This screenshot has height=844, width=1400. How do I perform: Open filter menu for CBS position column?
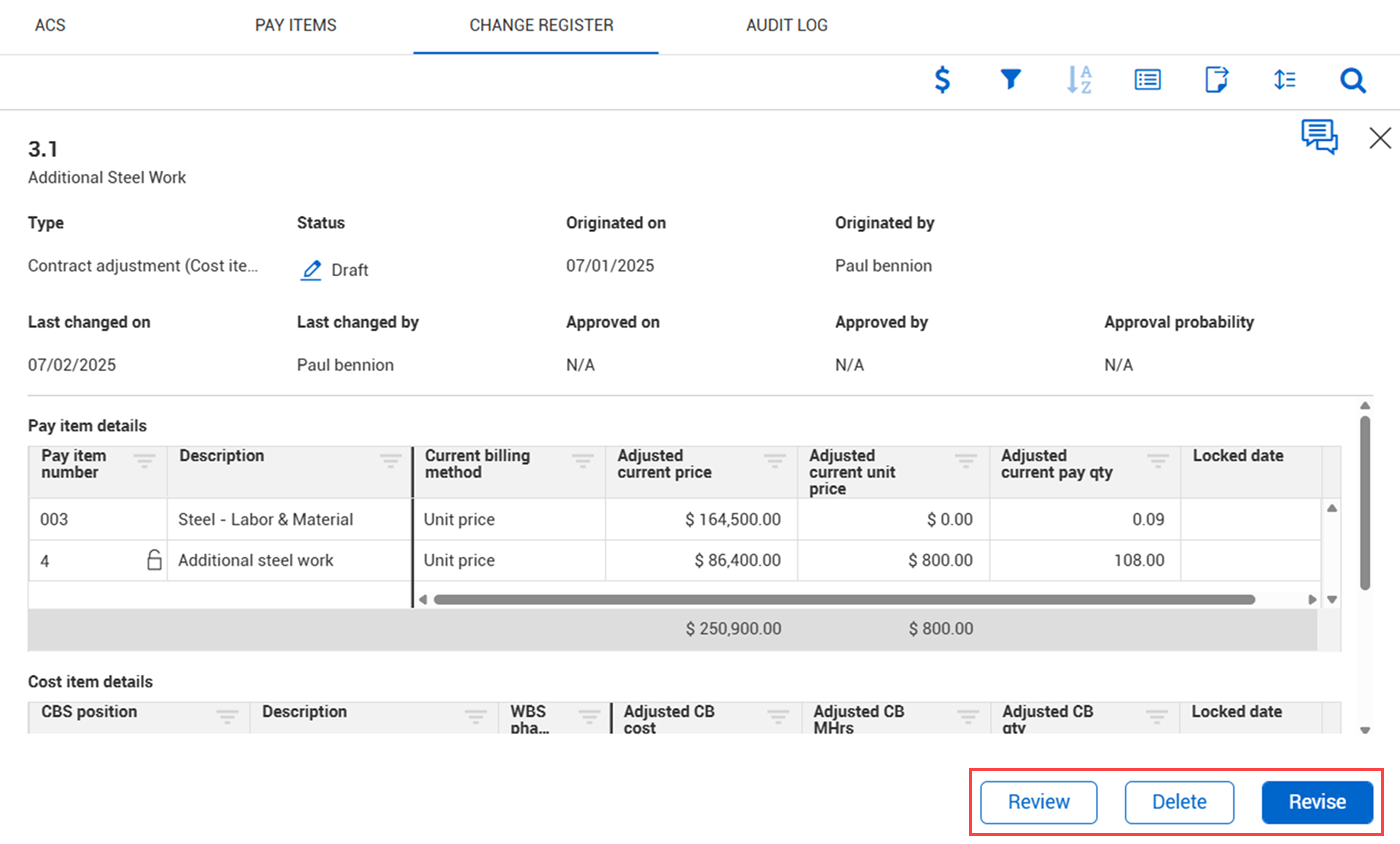[x=227, y=716]
